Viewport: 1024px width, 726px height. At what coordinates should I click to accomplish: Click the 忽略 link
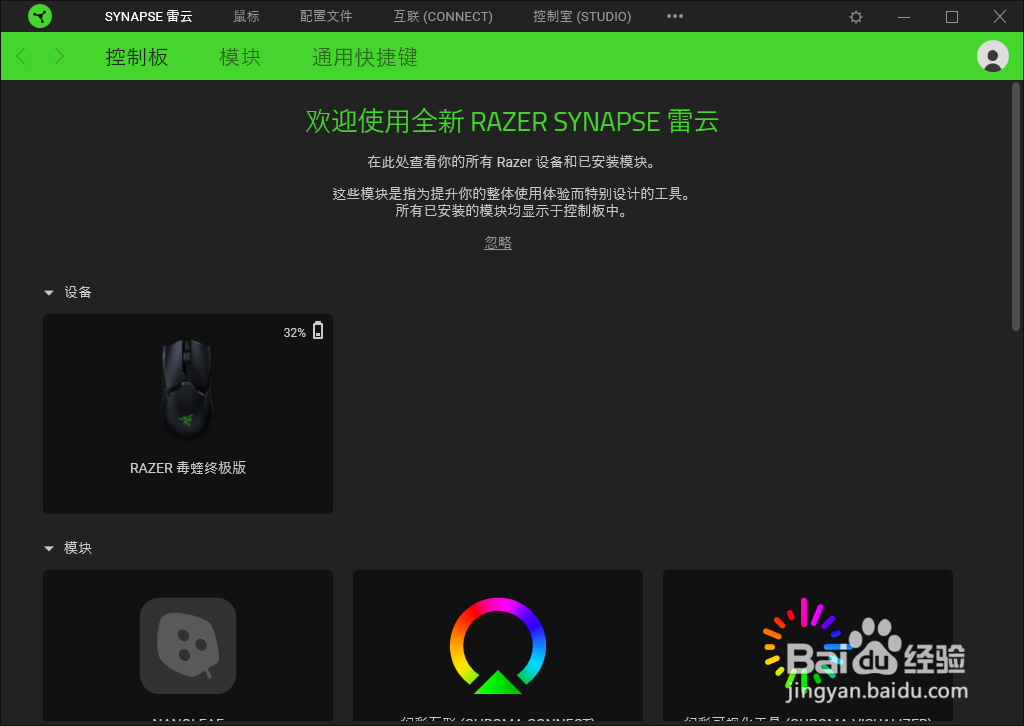(x=498, y=243)
